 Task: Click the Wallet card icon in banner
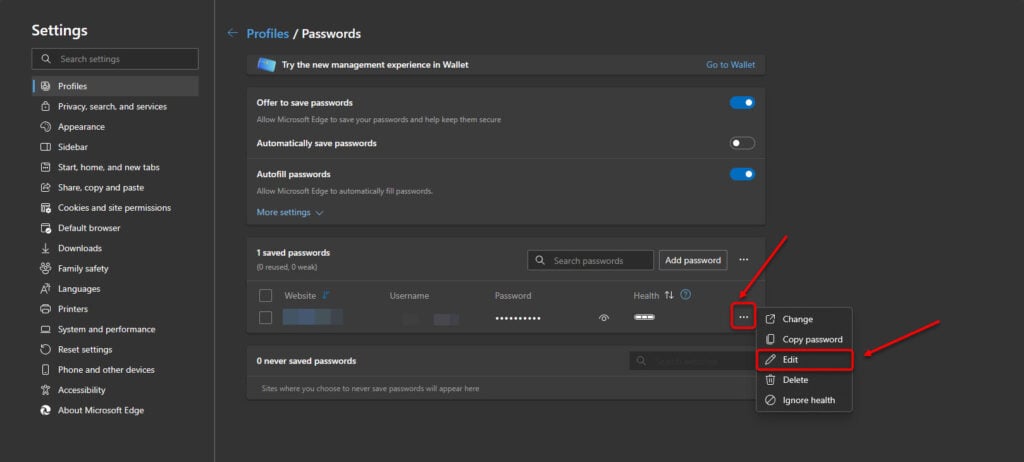click(266, 65)
